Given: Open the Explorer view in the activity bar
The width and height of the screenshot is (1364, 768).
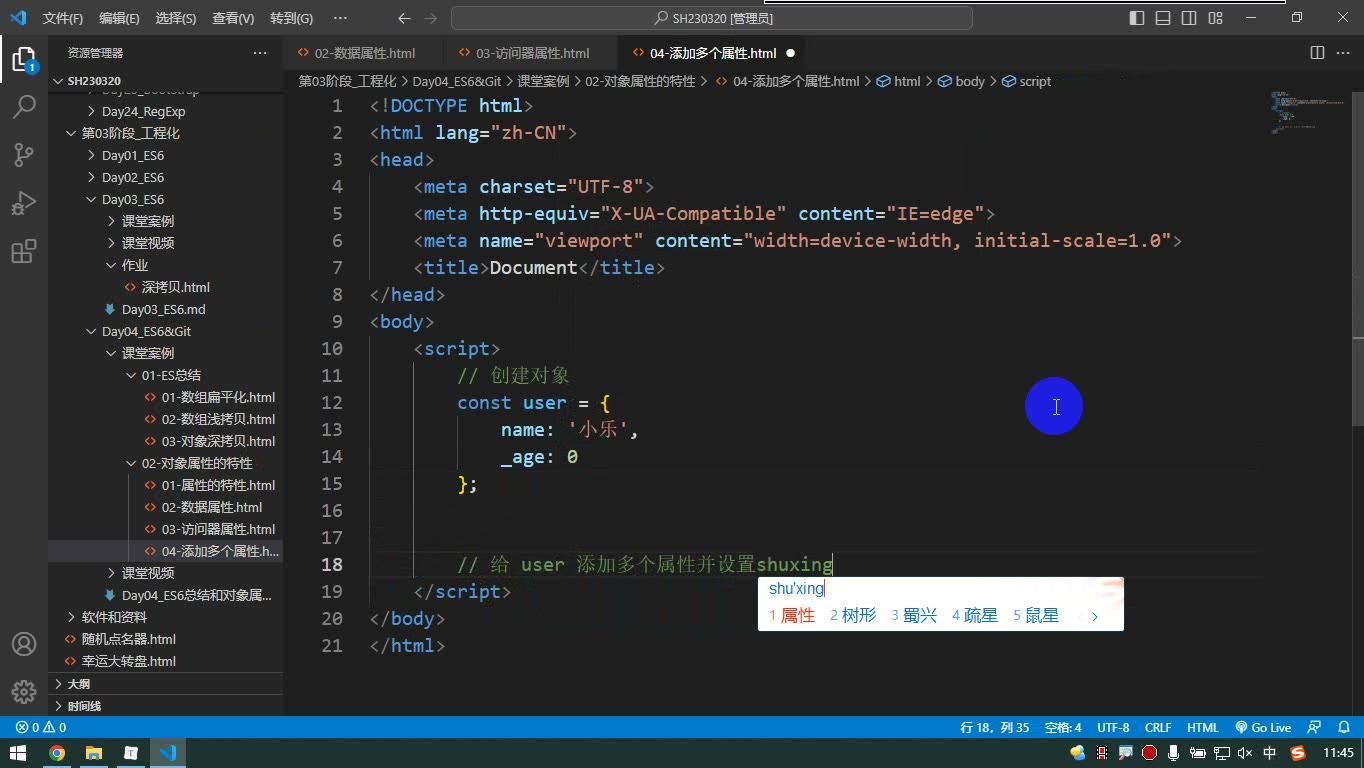Looking at the screenshot, I should [24, 59].
